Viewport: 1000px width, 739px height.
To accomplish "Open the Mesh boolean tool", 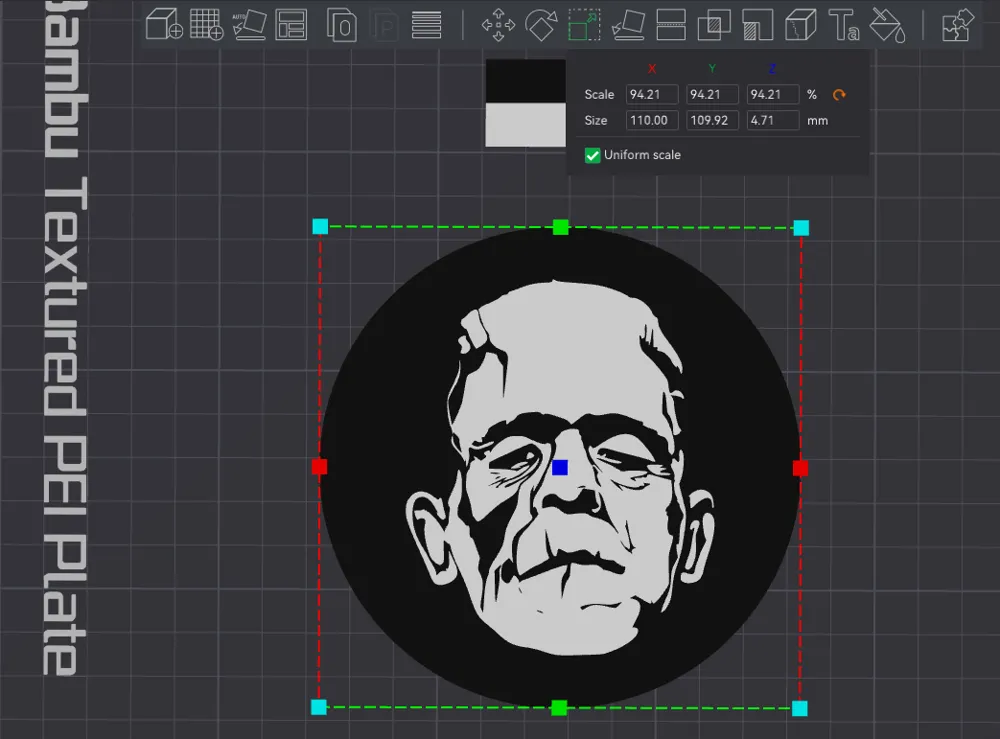I will pyautogui.click(x=714, y=24).
